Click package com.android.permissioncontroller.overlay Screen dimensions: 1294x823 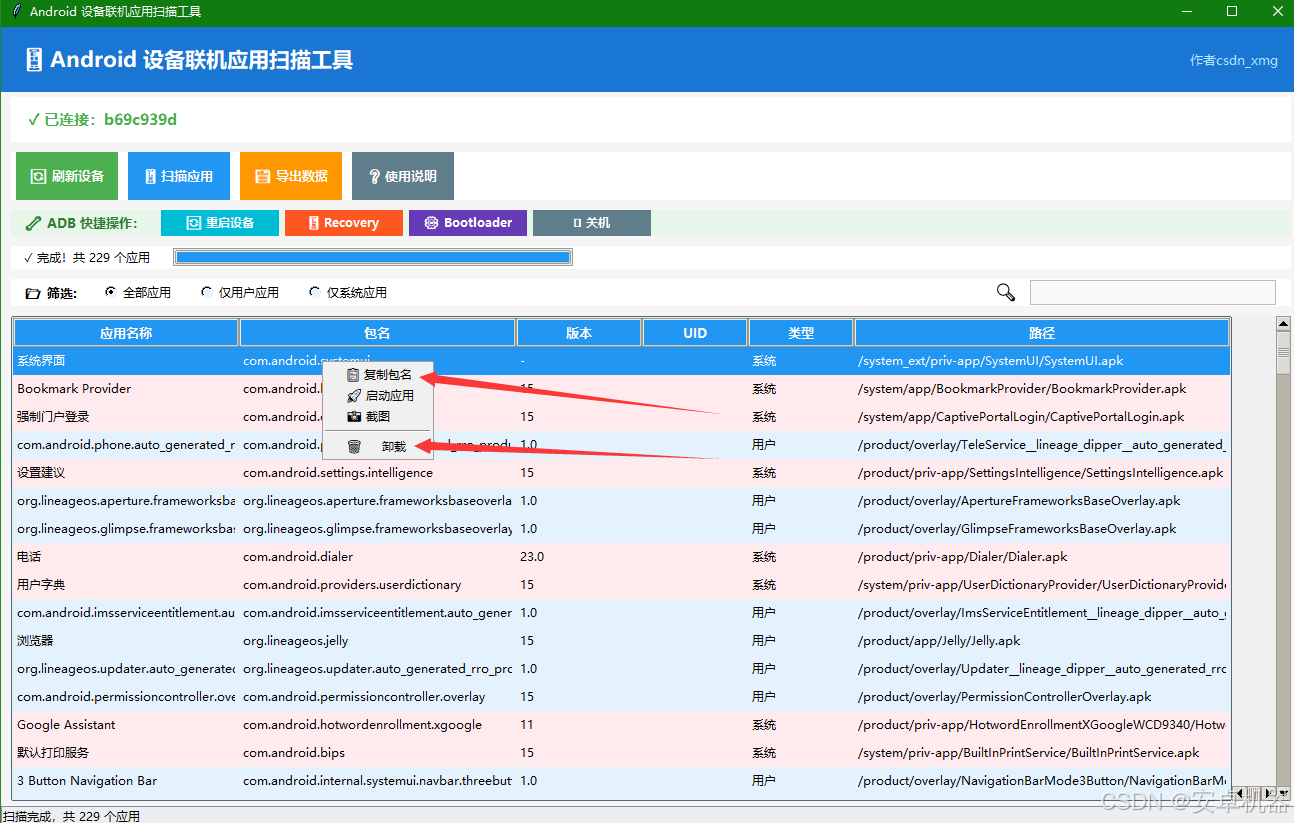click(364, 697)
